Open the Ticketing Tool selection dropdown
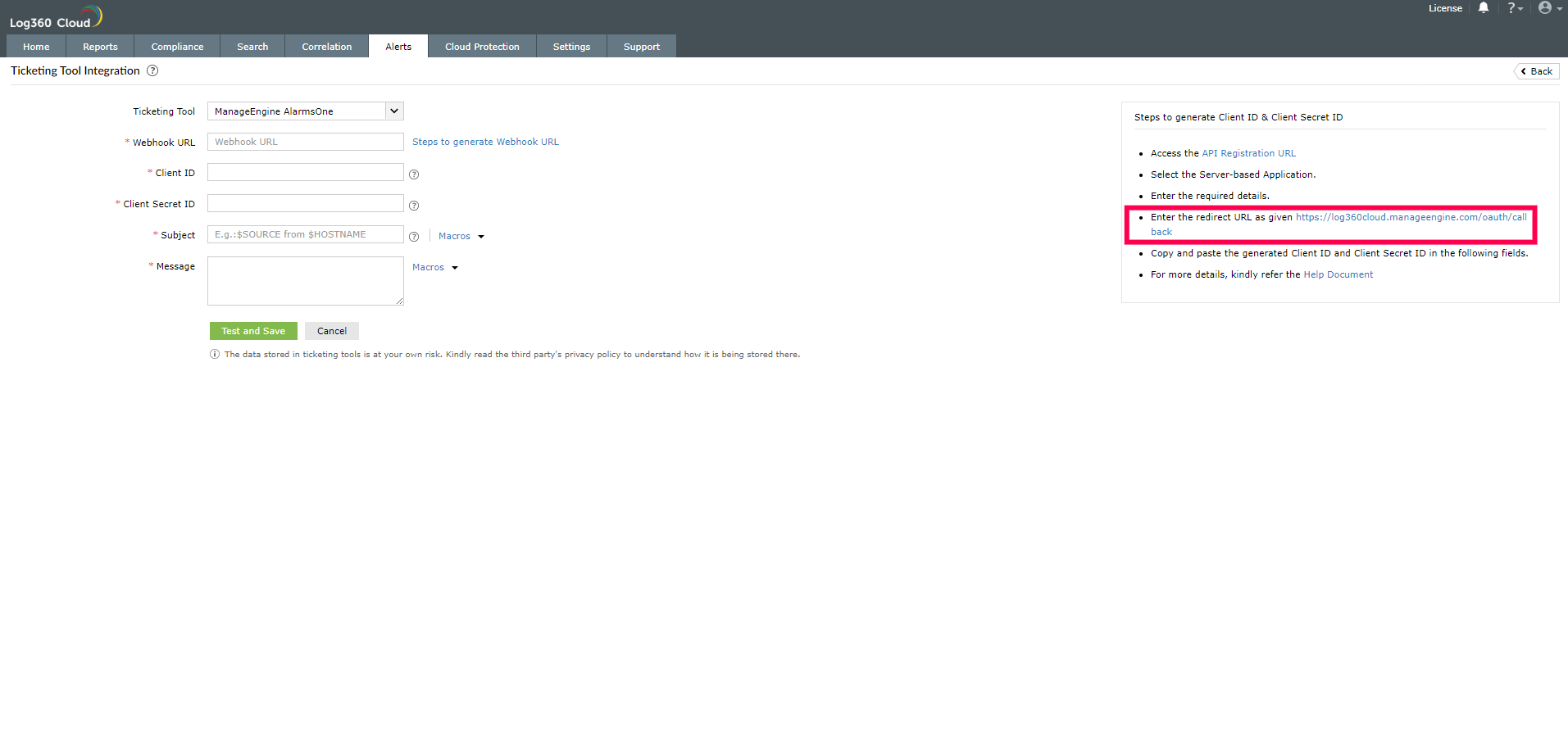This screenshot has width=1568, height=752. (x=393, y=111)
